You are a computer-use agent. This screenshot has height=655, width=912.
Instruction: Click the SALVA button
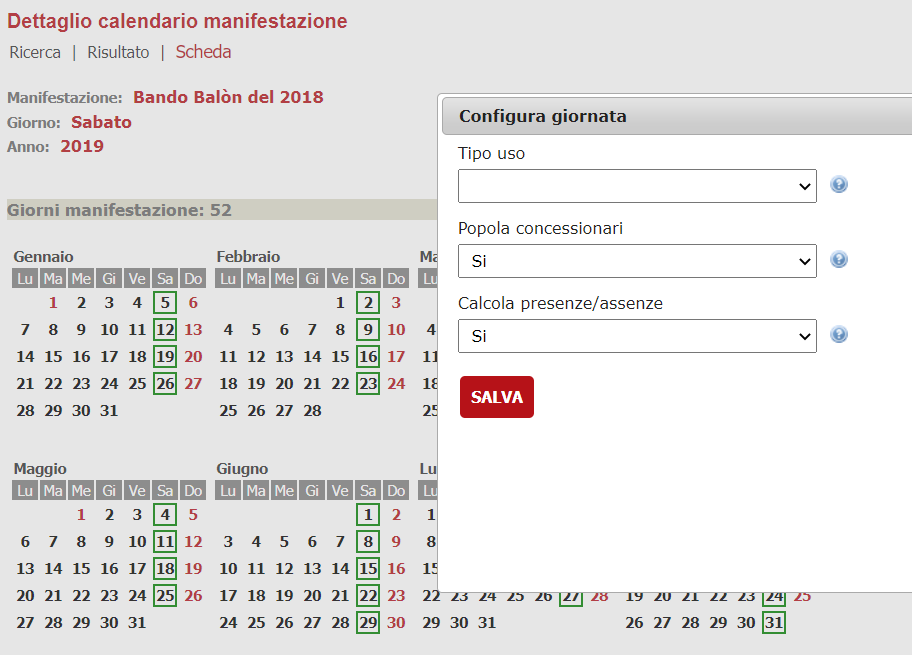pyautogui.click(x=496, y=396)
